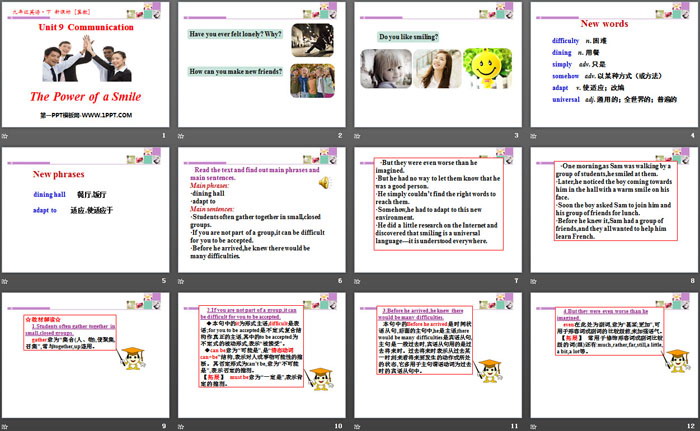Select slide 12 explaining 'even worse than imagined'
700x431 pixels.
(x=614, y=357)
